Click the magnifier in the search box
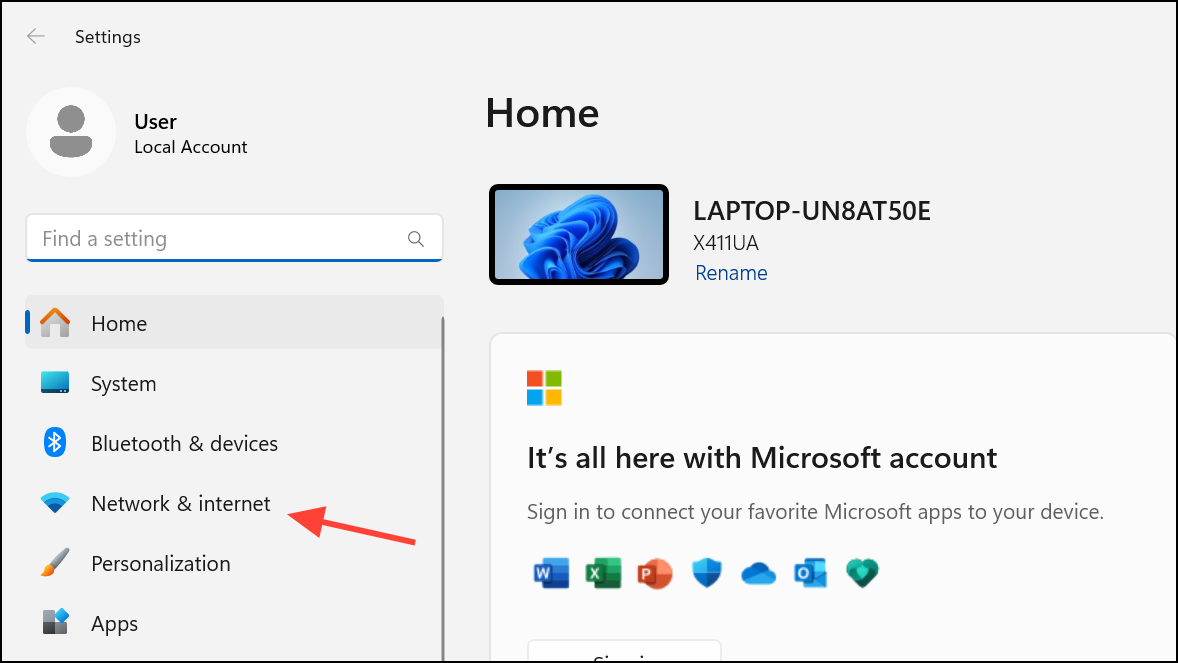The width and height of the screenshot is (1178, 663). coord(415,238)
